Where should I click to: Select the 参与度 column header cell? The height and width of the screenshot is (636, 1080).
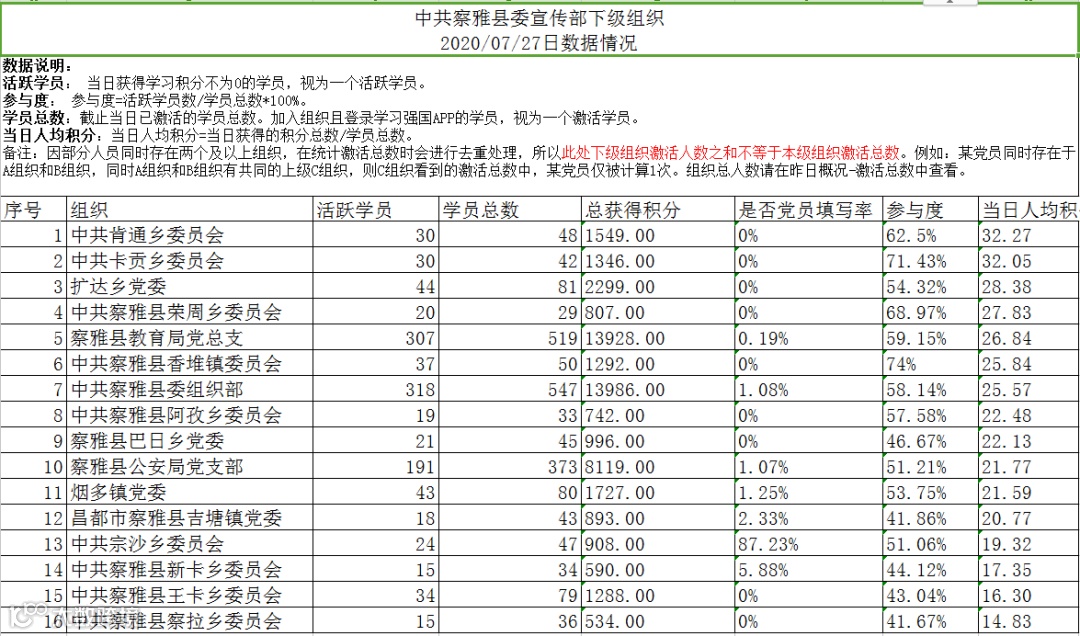(931, 210)
